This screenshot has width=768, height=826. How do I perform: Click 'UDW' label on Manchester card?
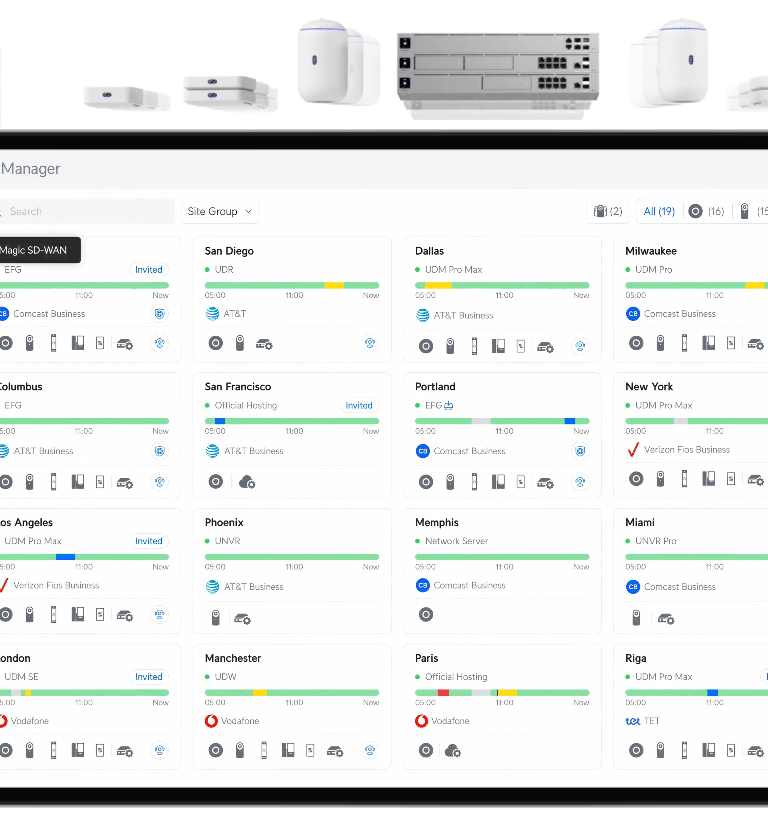click(225, 677)
